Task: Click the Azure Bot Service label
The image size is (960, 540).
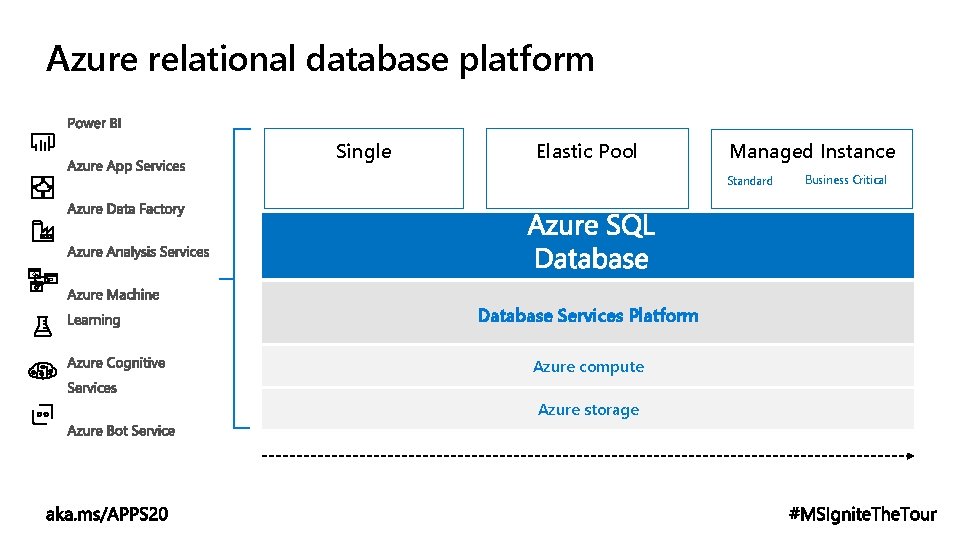Action: pos(121,430)
